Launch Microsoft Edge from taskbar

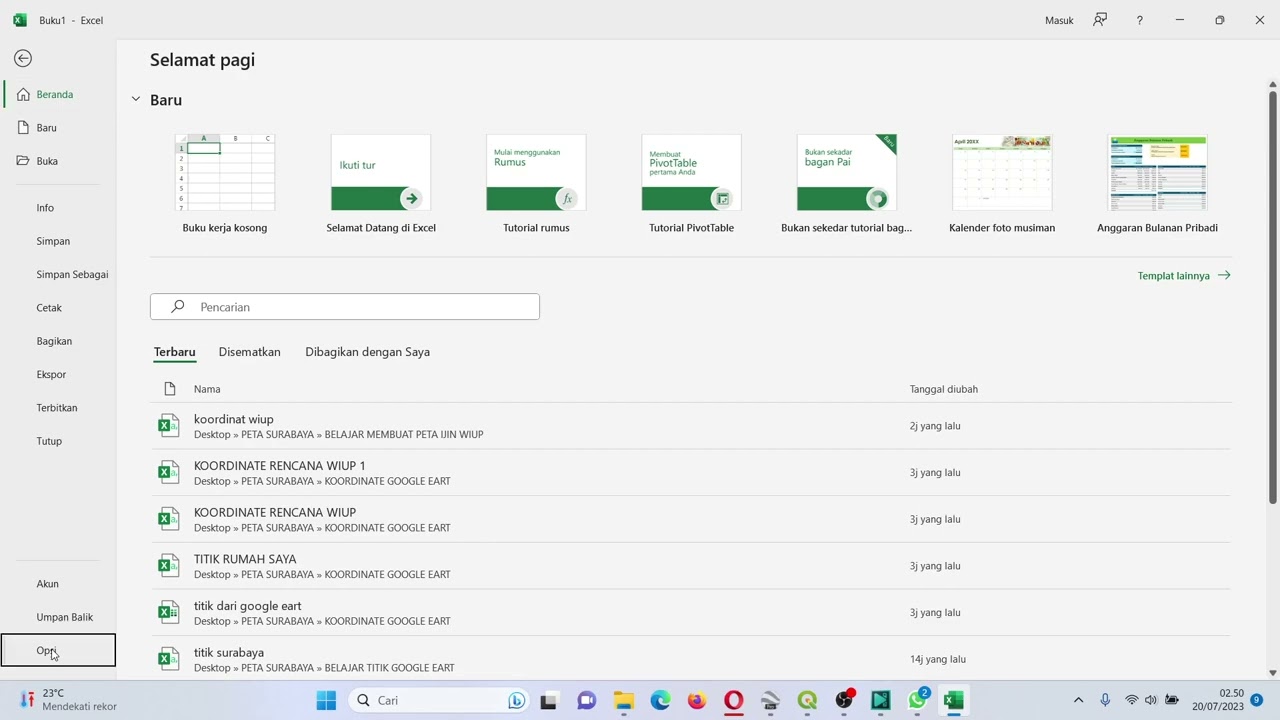click(660, 700)
